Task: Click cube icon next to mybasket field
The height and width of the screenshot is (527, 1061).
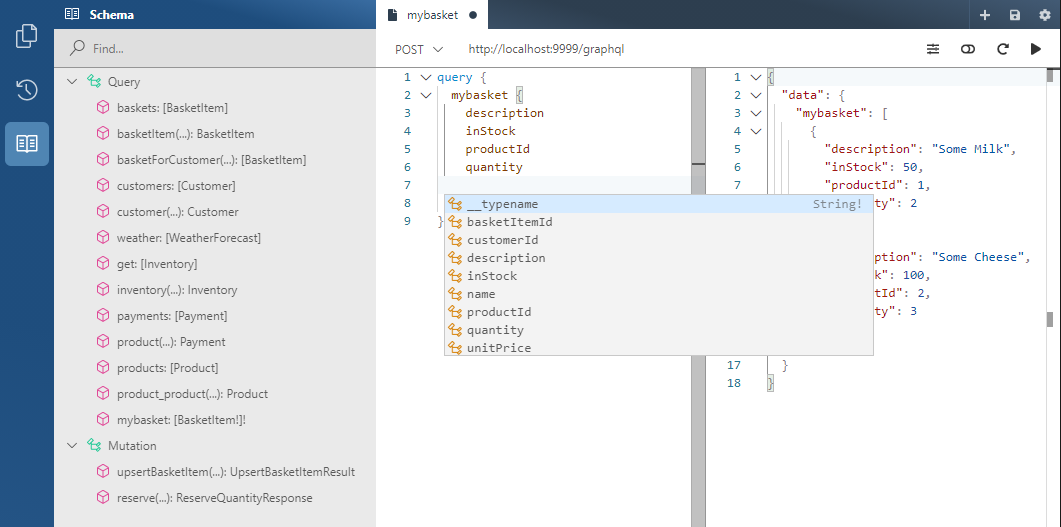Action: [x=103, y=419]
